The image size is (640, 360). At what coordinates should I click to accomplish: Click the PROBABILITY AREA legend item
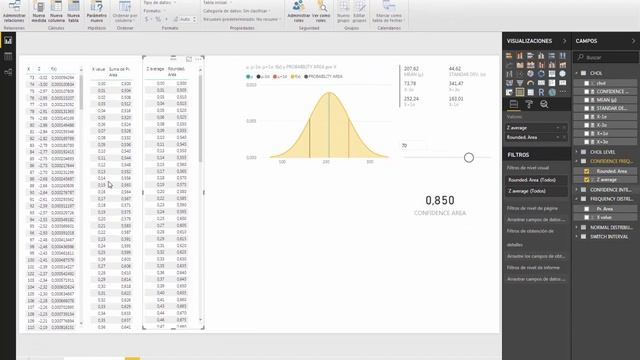[323, 77]
